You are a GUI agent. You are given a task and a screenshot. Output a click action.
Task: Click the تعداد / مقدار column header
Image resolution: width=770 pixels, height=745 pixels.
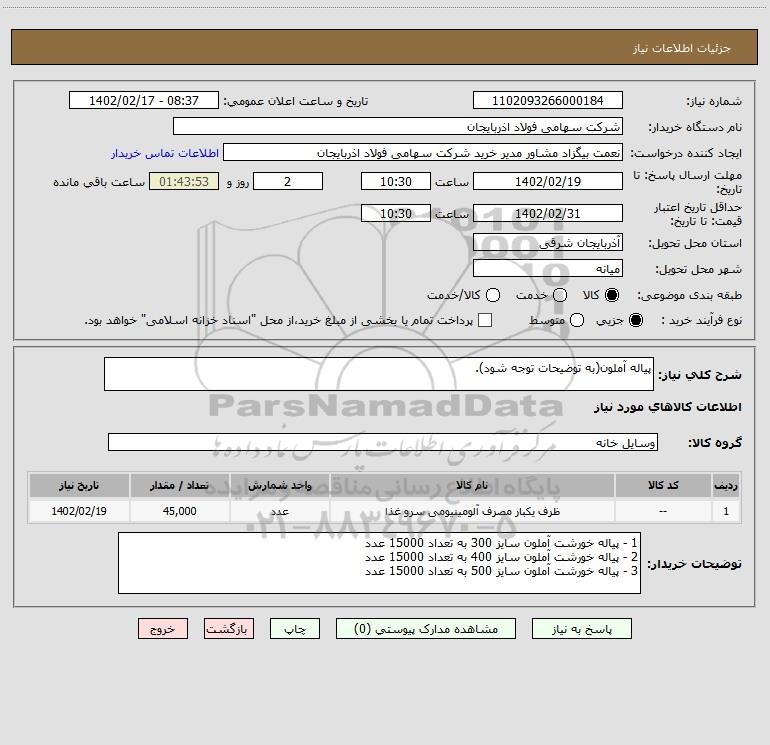(179, 485)
